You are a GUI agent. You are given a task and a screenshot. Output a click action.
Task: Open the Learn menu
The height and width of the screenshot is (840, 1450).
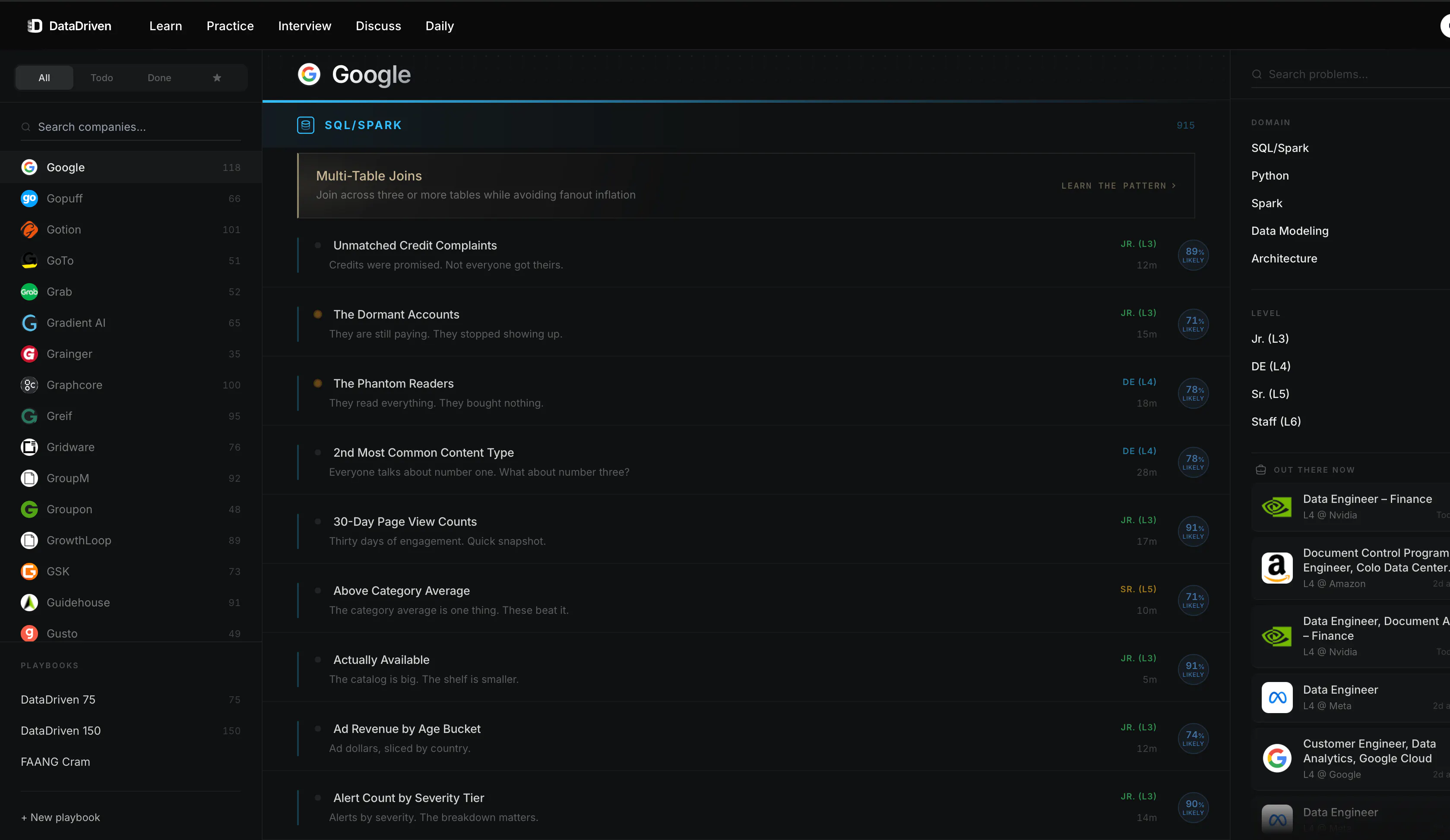(166, 26)
